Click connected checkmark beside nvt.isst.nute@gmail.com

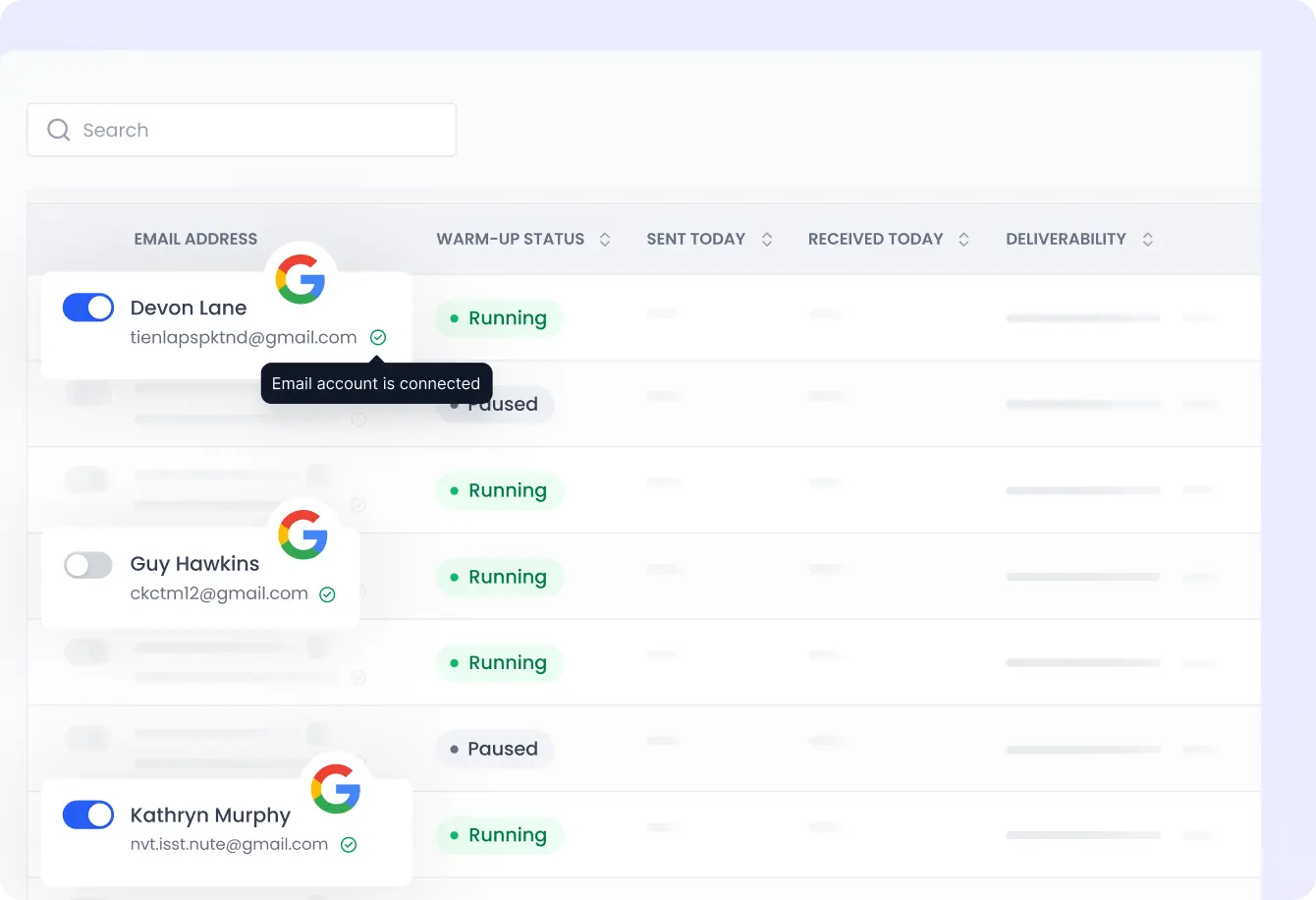point(349,844)
